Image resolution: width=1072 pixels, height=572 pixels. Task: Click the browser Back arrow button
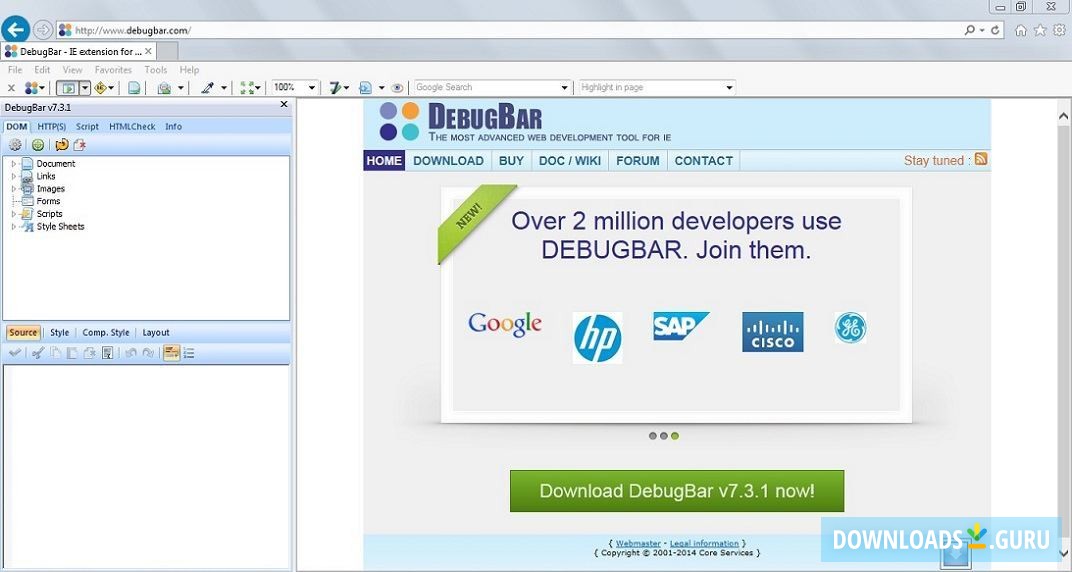pos(16,29)
